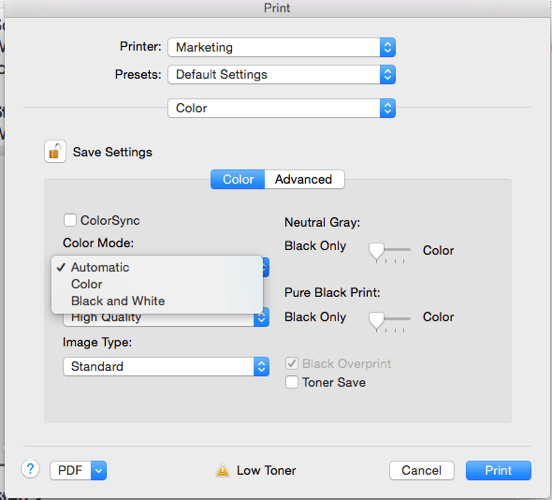This screenshot has width=552, height=500.
Task: Click the Neutral Gray slider handle
Action: 376,251
